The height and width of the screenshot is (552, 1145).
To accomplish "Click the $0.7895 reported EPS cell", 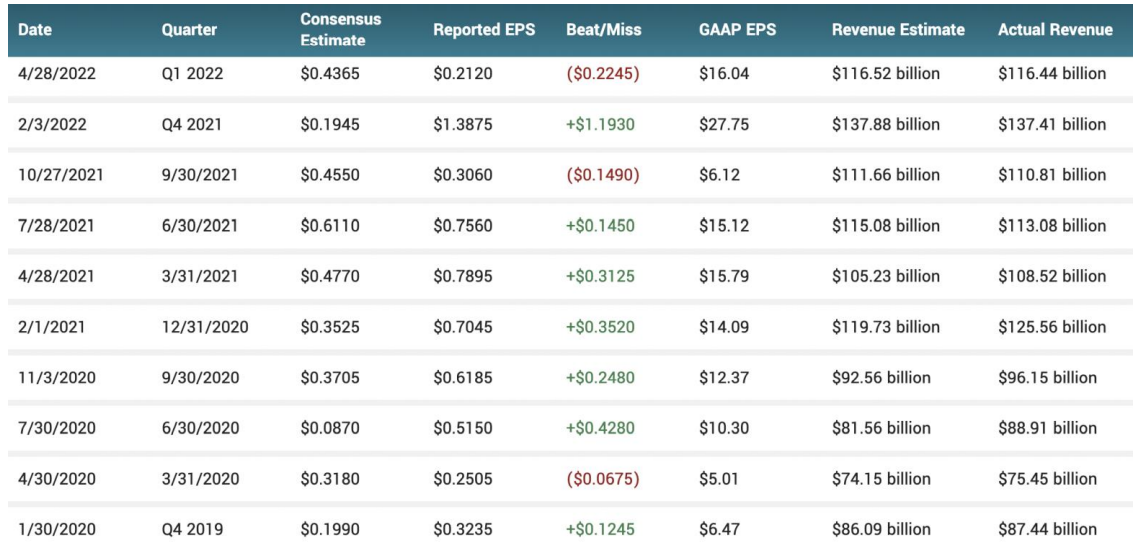I will pos(463,276).
